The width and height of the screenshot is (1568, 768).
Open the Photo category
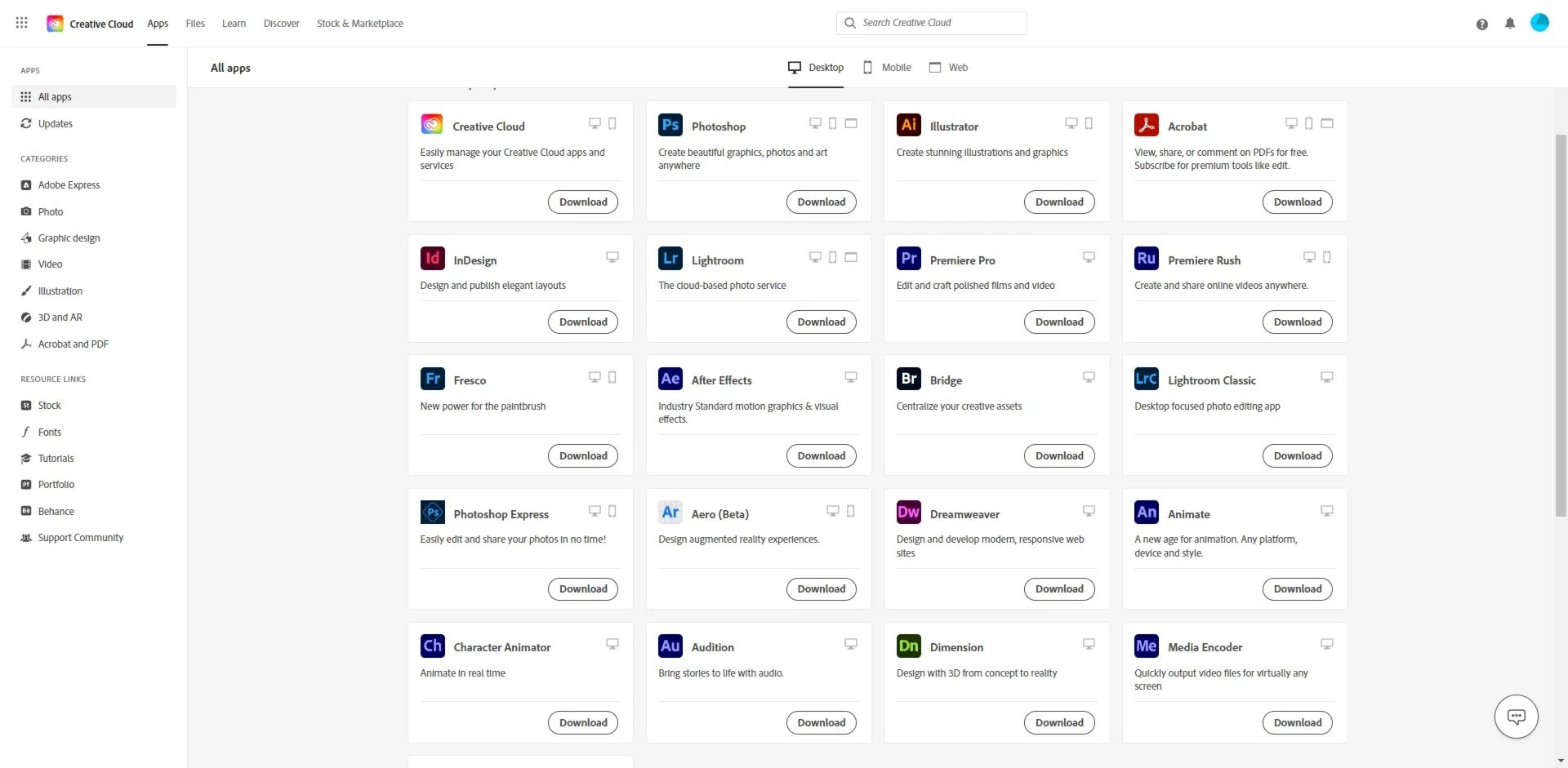pyautogui.click(x=94, y=212)
